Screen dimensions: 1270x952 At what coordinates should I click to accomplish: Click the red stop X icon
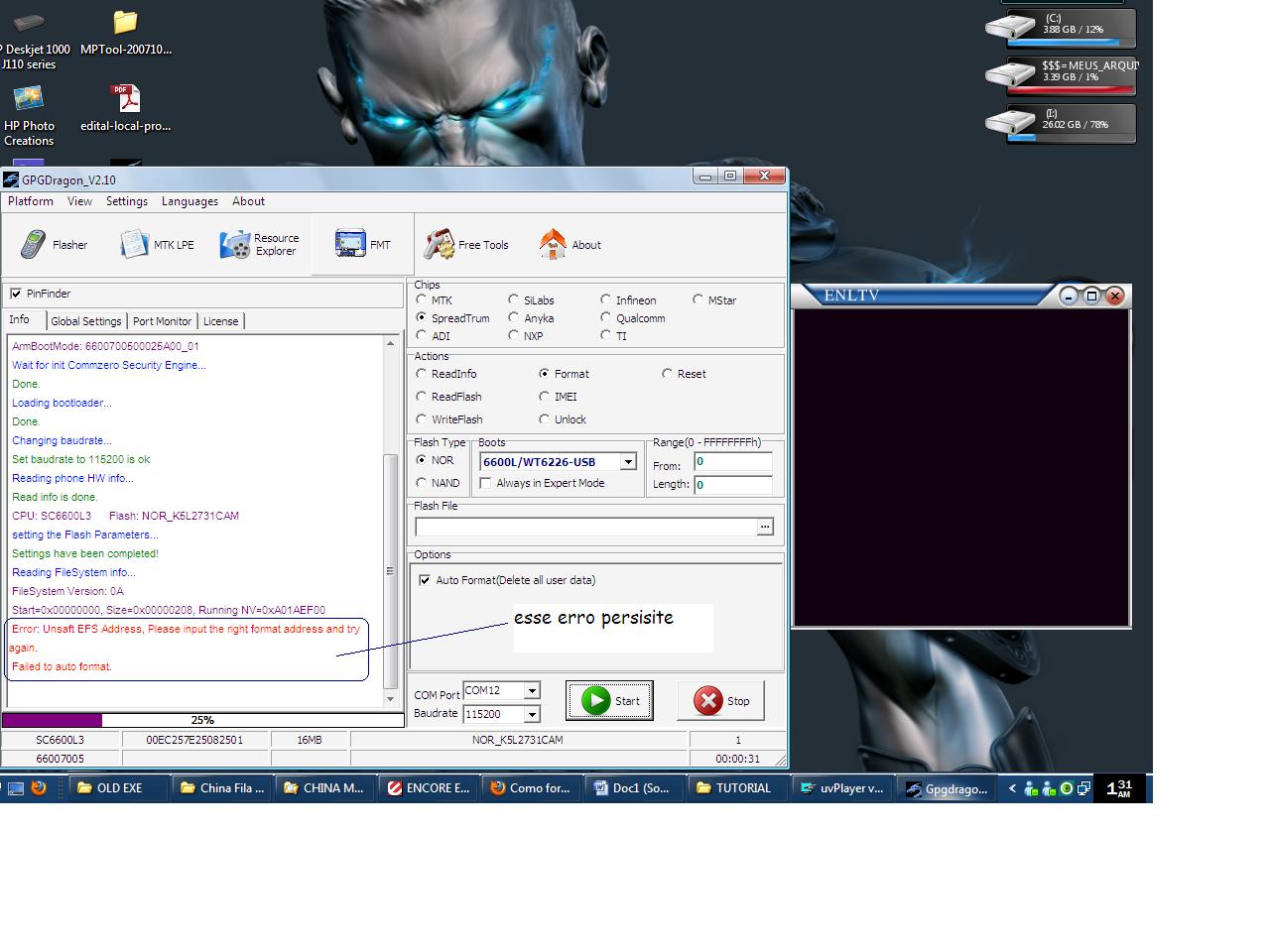(708, 700)
